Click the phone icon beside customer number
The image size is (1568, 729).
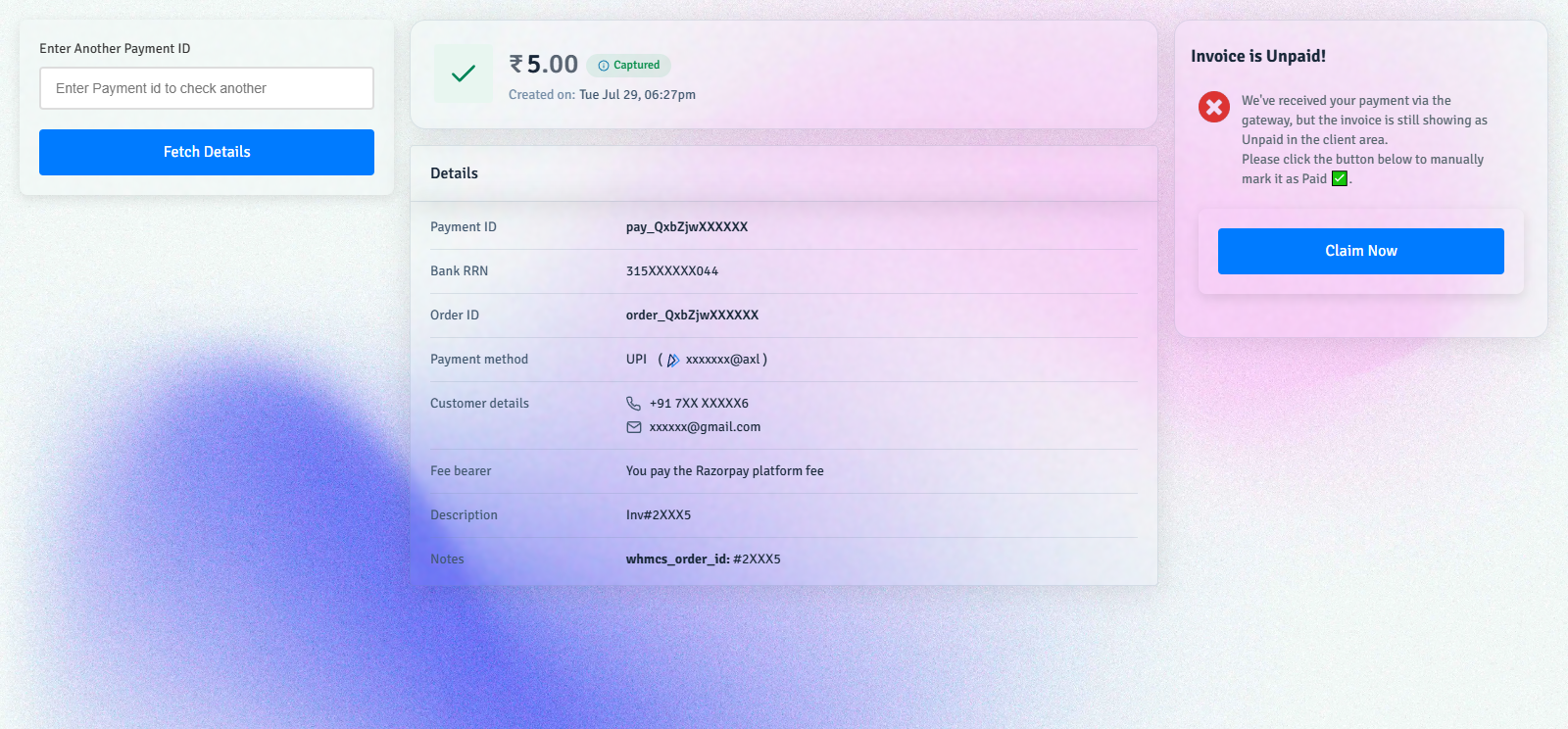point(633,403)
